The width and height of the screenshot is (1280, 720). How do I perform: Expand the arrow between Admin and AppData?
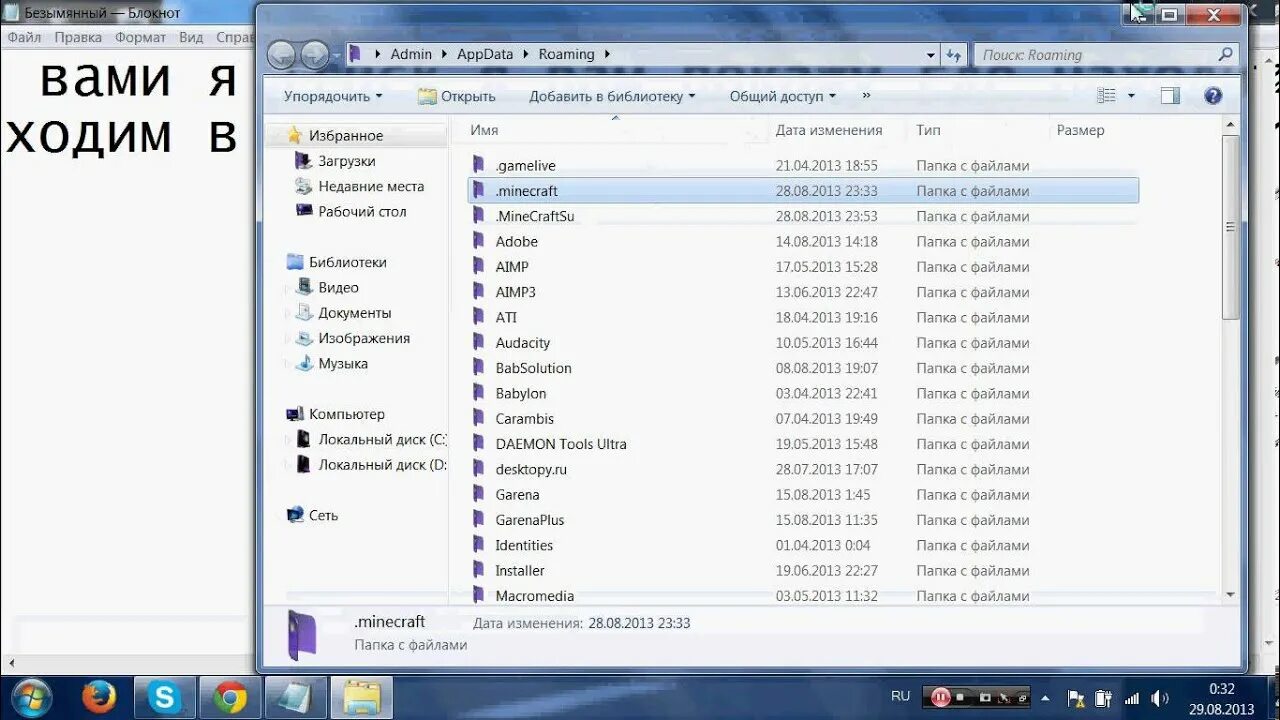tap(445, 55)
